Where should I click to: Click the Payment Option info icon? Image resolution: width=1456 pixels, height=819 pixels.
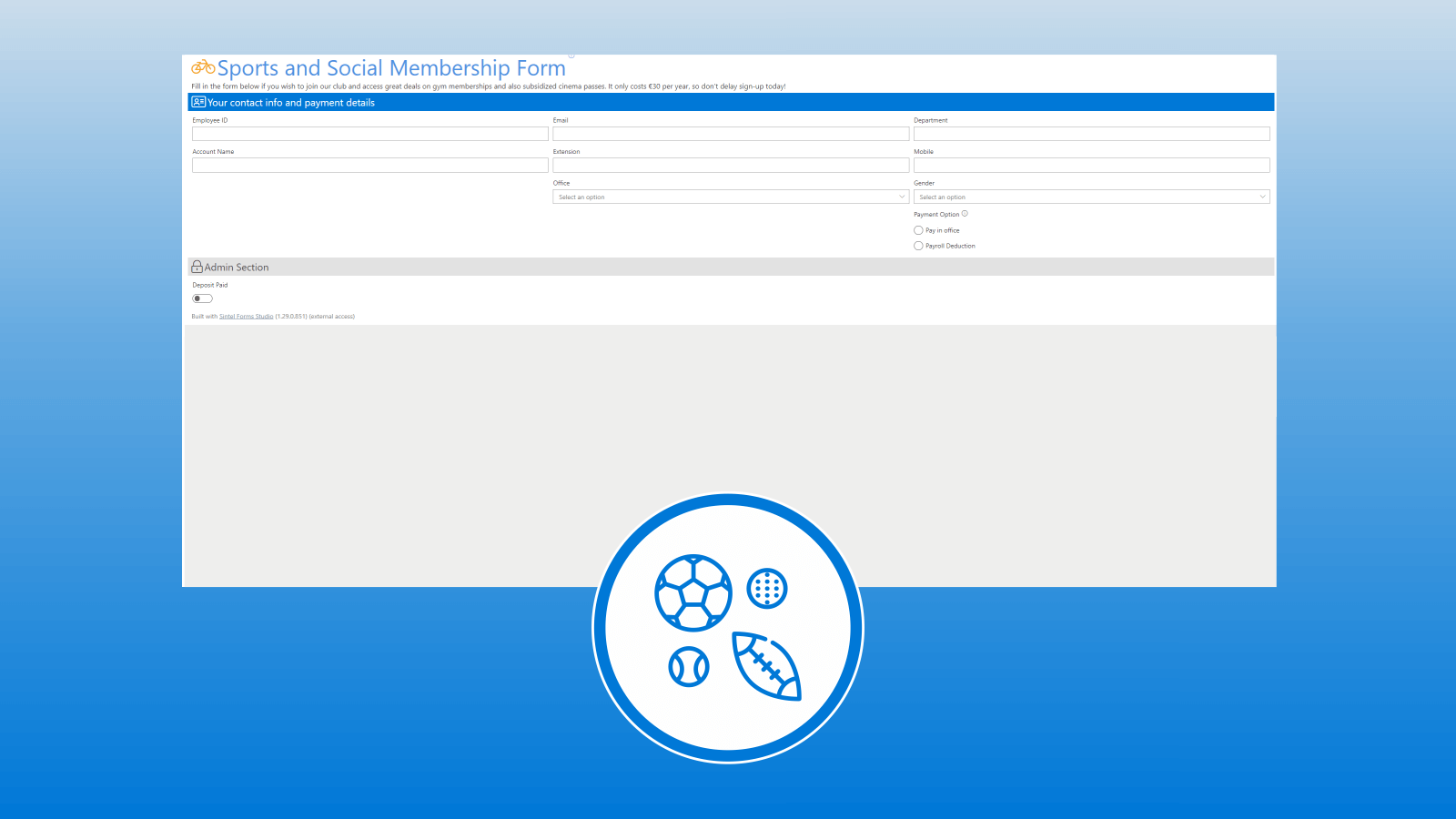(x=965, y=214)
